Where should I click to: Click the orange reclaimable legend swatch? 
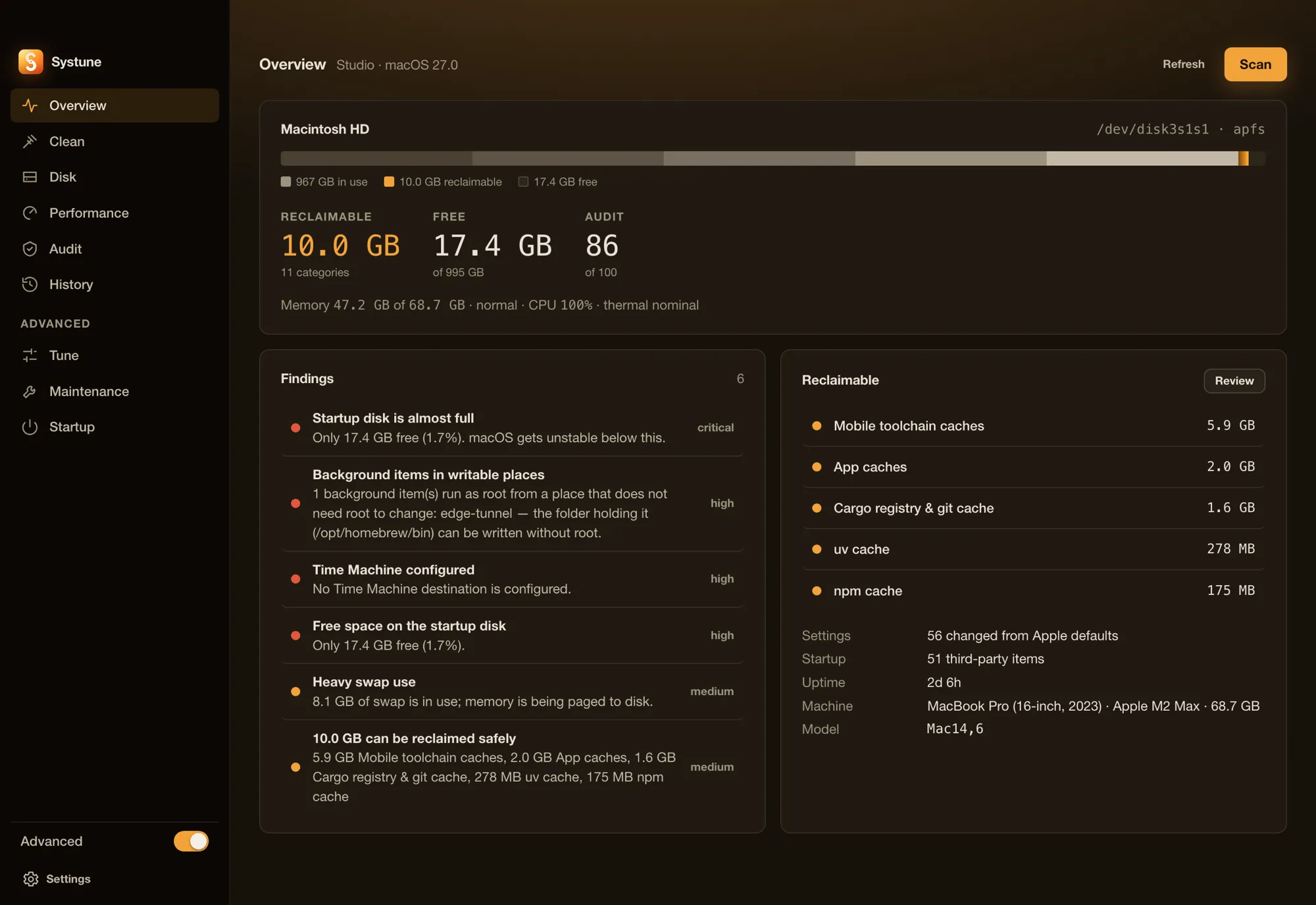[x=389, y=182]
